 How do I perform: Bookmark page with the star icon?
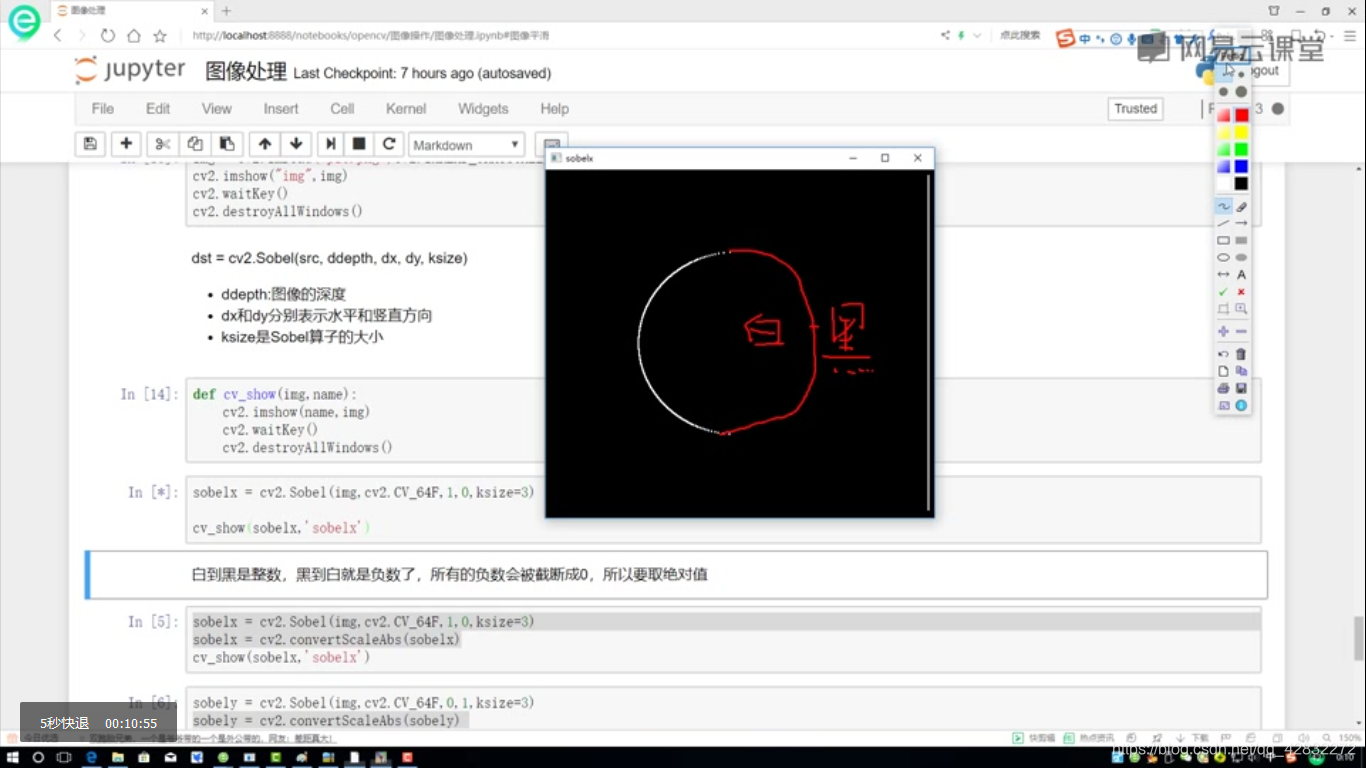(160, 36)
